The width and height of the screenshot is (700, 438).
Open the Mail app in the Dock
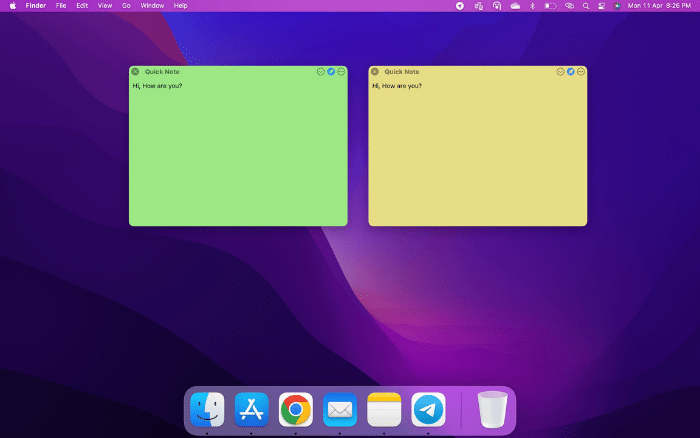tap(340, 409)
